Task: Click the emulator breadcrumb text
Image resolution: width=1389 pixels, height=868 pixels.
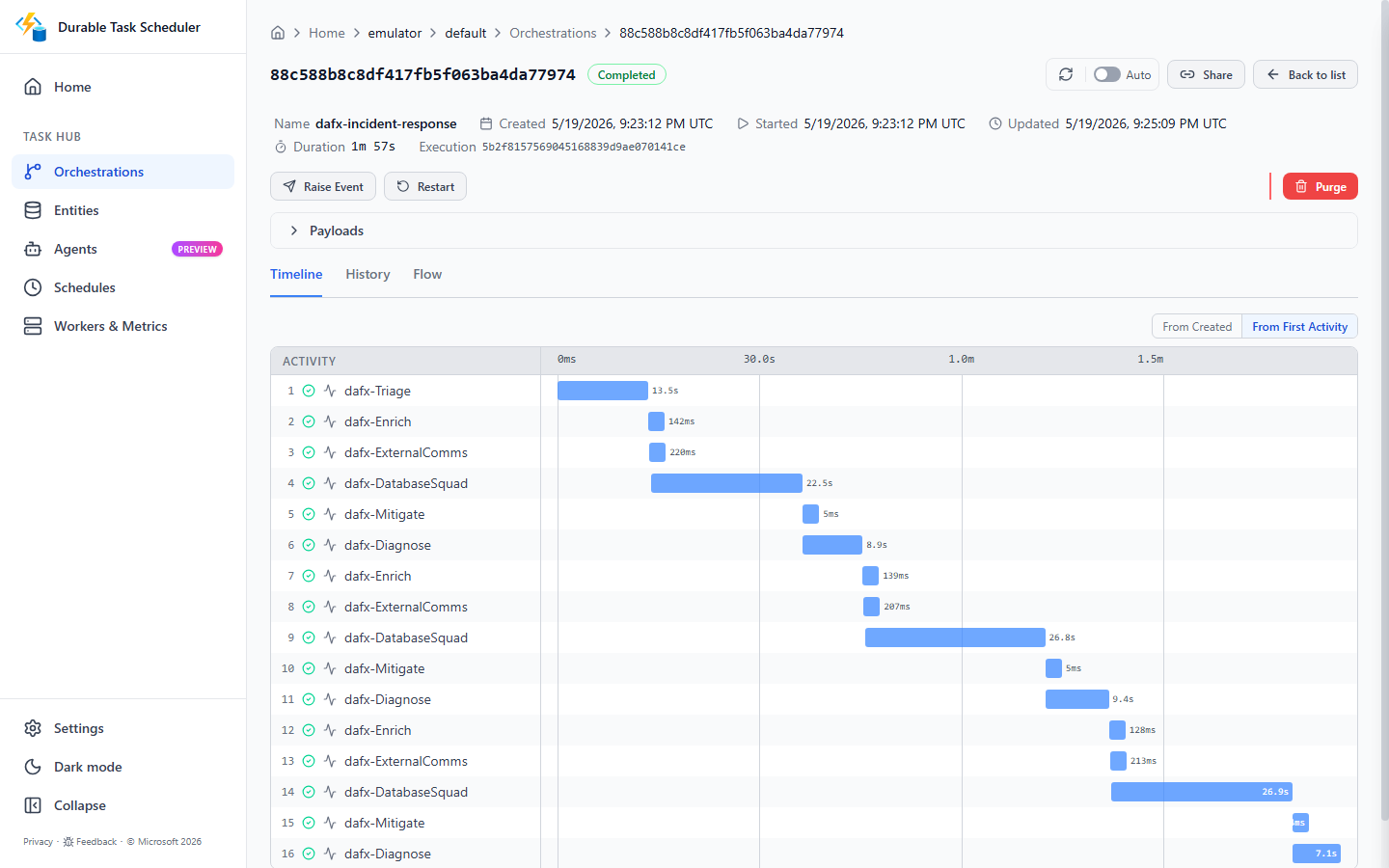Action: coord(395,33)
